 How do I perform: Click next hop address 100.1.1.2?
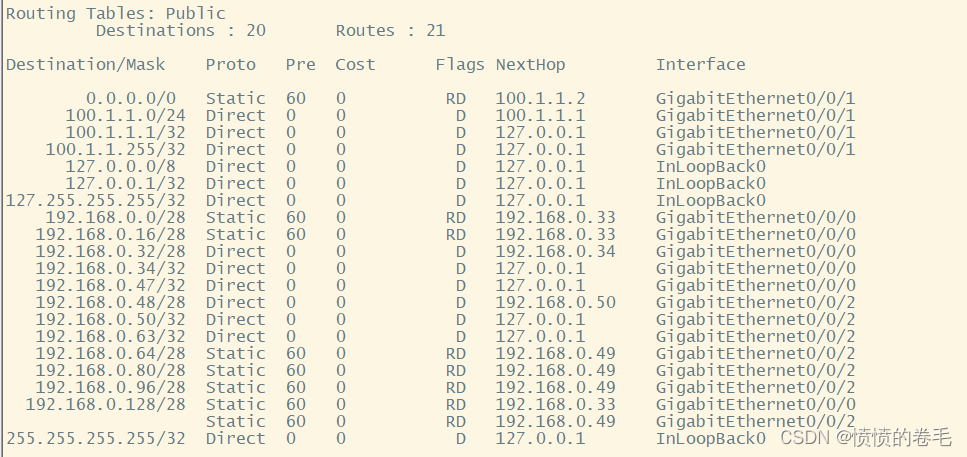coord(540,99)
